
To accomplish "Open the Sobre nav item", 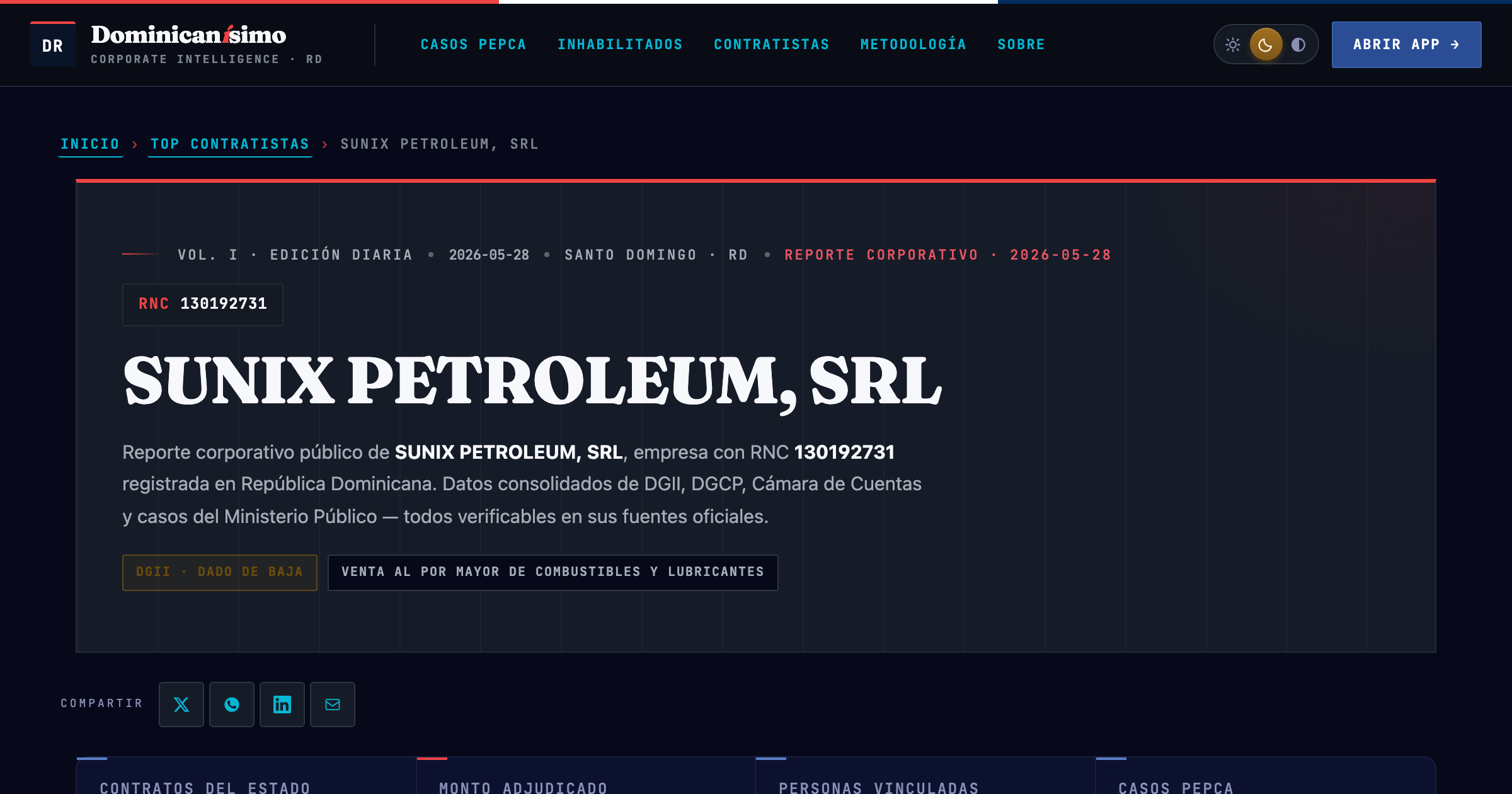I will [x=1021, y=45].
